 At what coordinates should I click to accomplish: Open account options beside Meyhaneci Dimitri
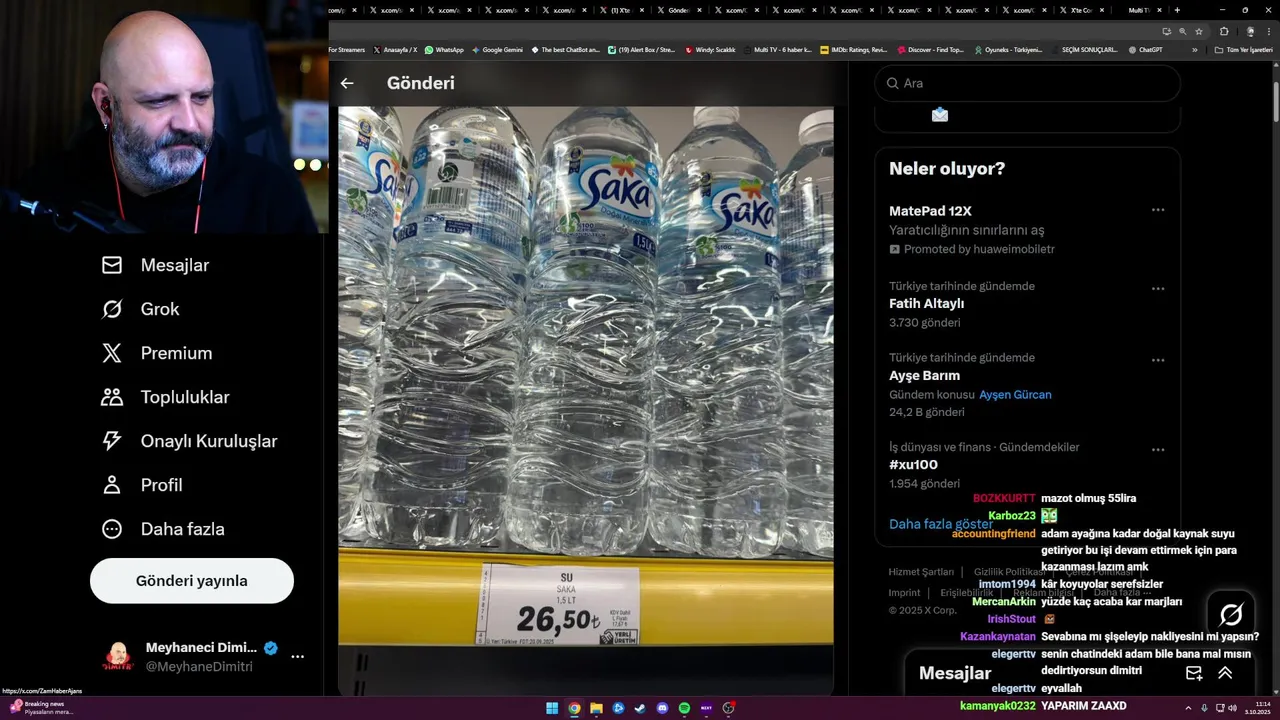[x=297, y=657]
